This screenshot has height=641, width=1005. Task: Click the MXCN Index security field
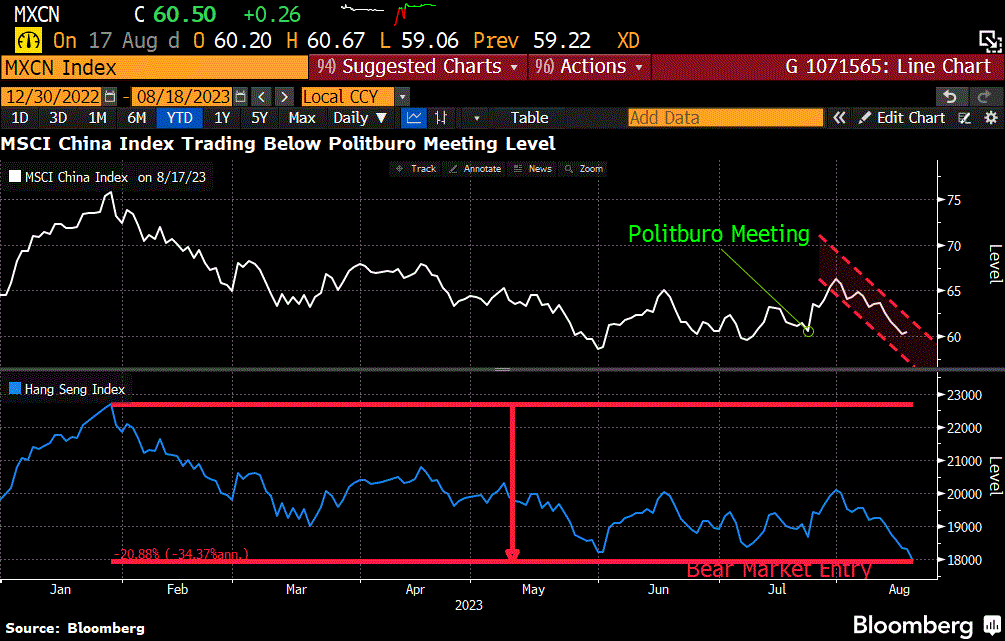[154, 67]
